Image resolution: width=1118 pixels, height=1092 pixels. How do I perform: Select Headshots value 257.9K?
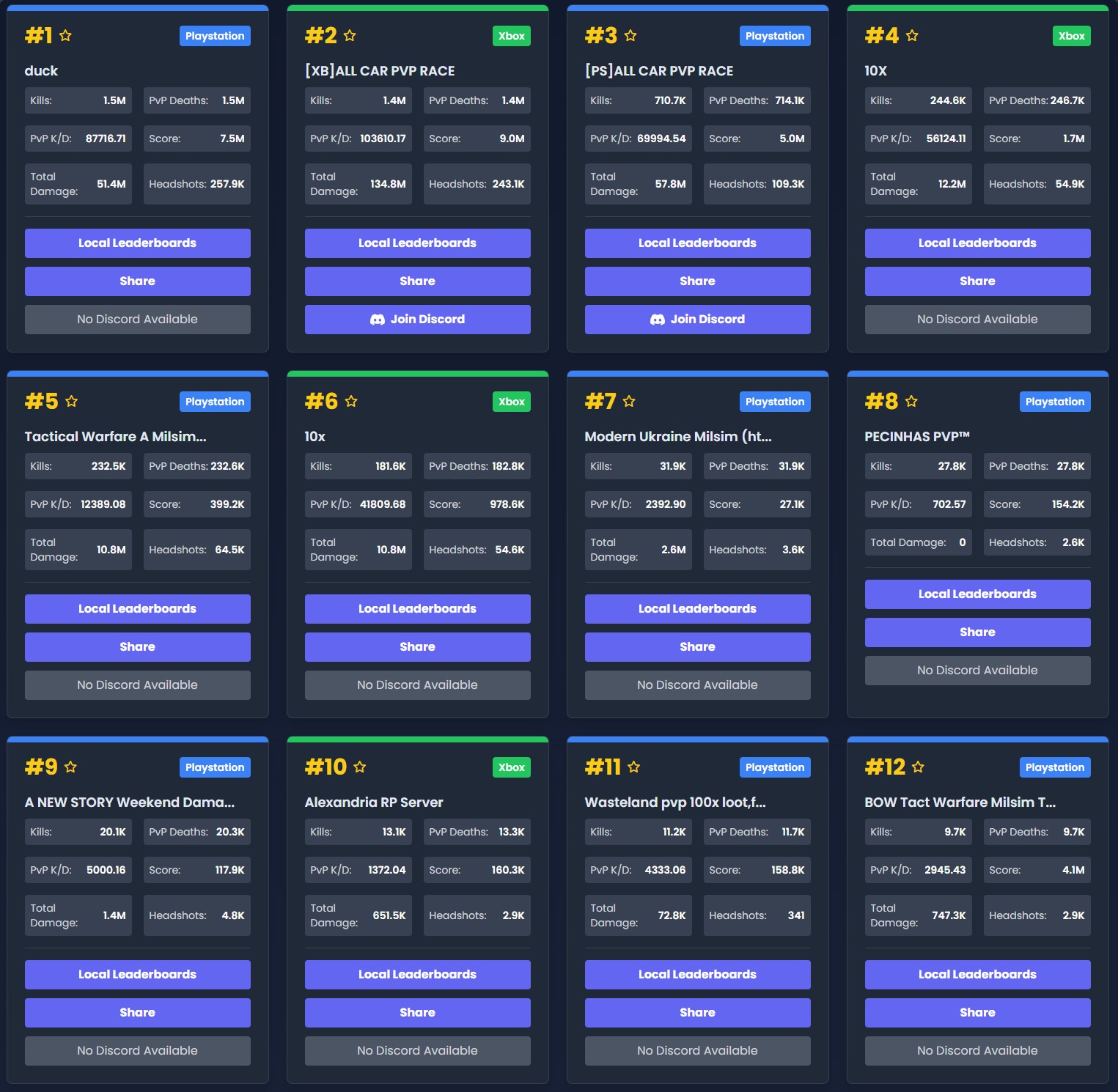point(227,184)
